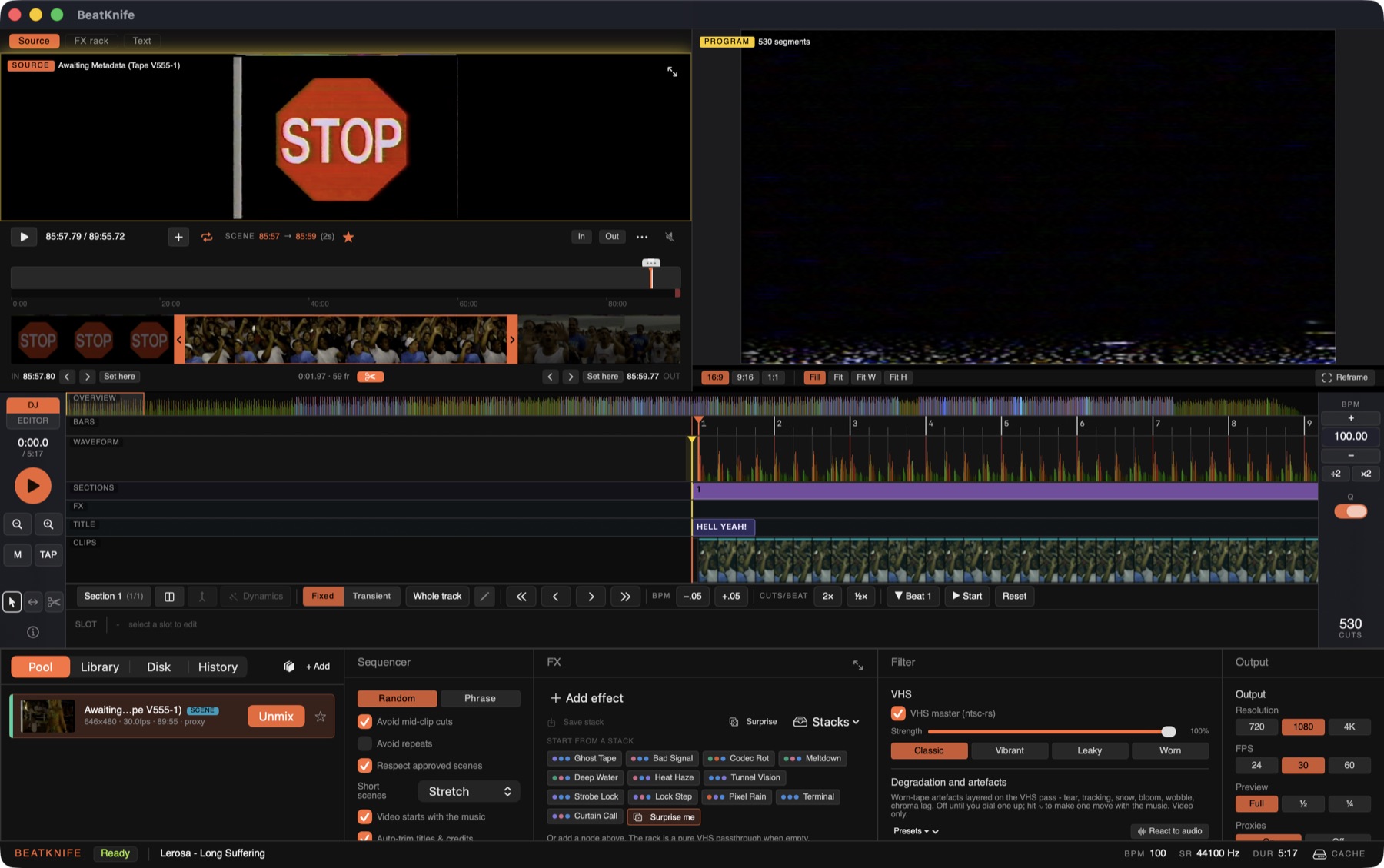Disable VHS master checkbox
Viewport: 1384px width, 868px height.
pos(898,713)
